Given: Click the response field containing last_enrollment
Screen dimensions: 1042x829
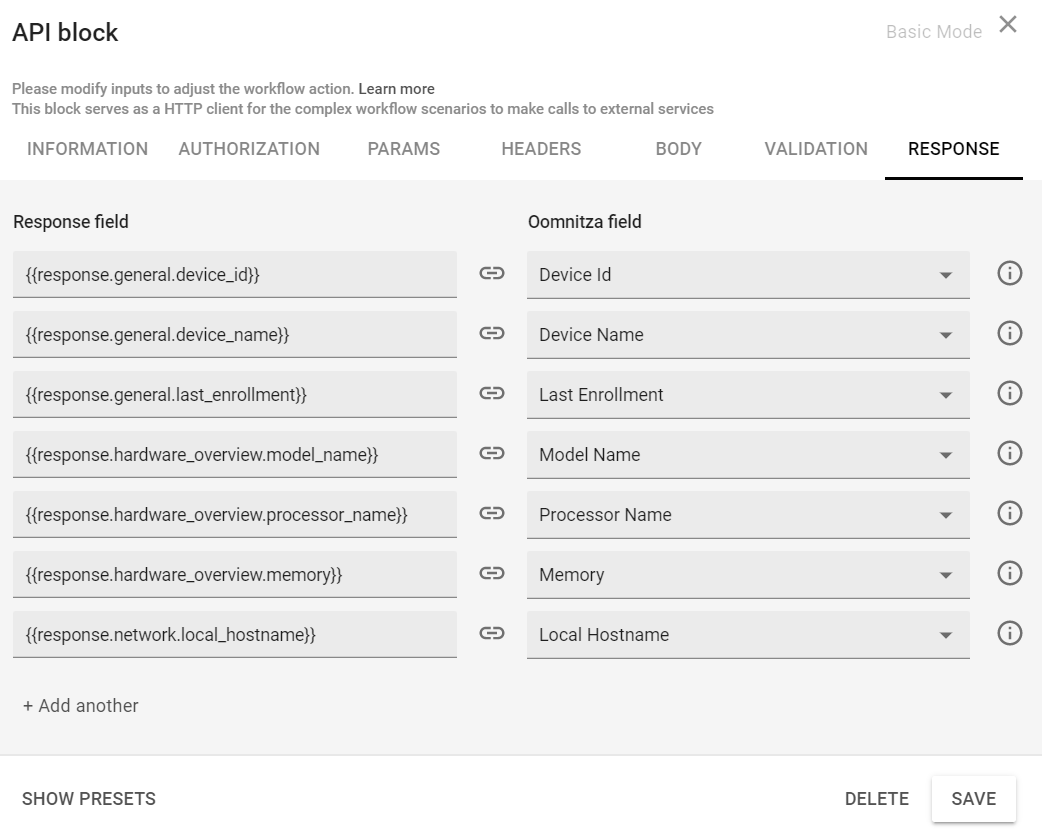Looking at the screenshot, I should click(x=234, y=393).
